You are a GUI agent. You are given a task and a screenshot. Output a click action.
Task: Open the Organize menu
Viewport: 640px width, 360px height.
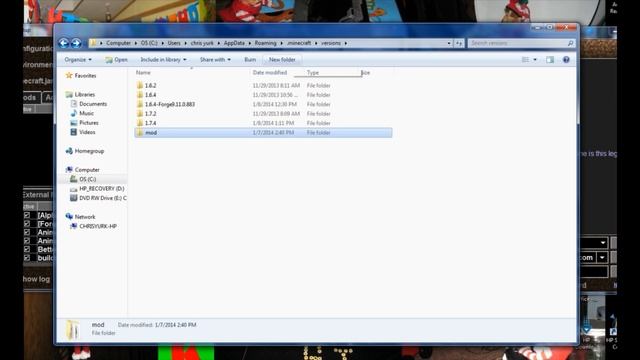[78, 60]
